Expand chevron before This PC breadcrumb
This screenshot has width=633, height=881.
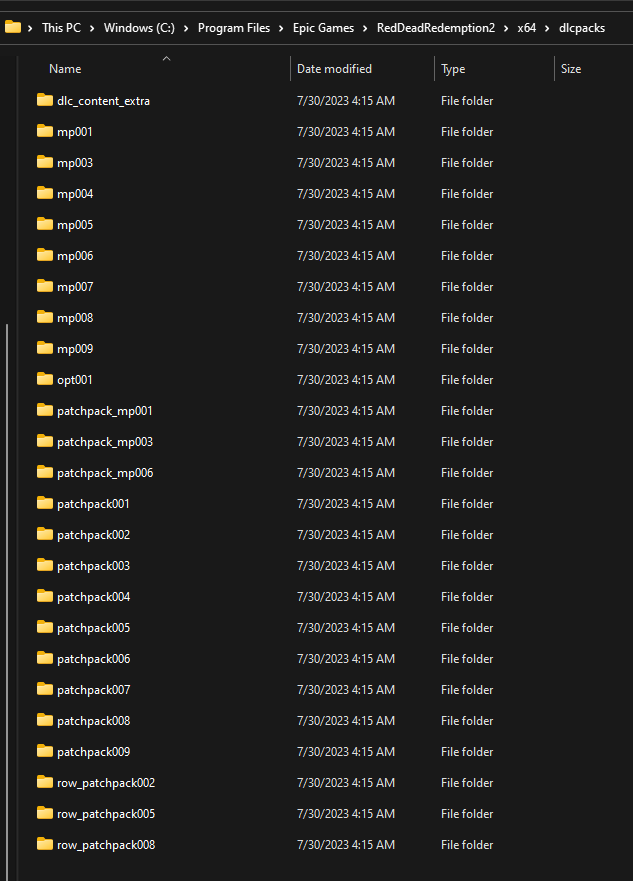(30, 28)
